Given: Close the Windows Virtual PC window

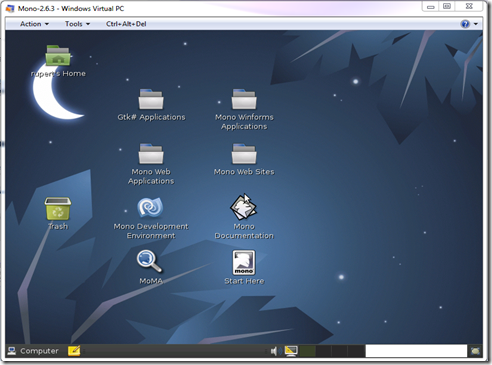Looking at the screenshot, I should click(469, 7).
